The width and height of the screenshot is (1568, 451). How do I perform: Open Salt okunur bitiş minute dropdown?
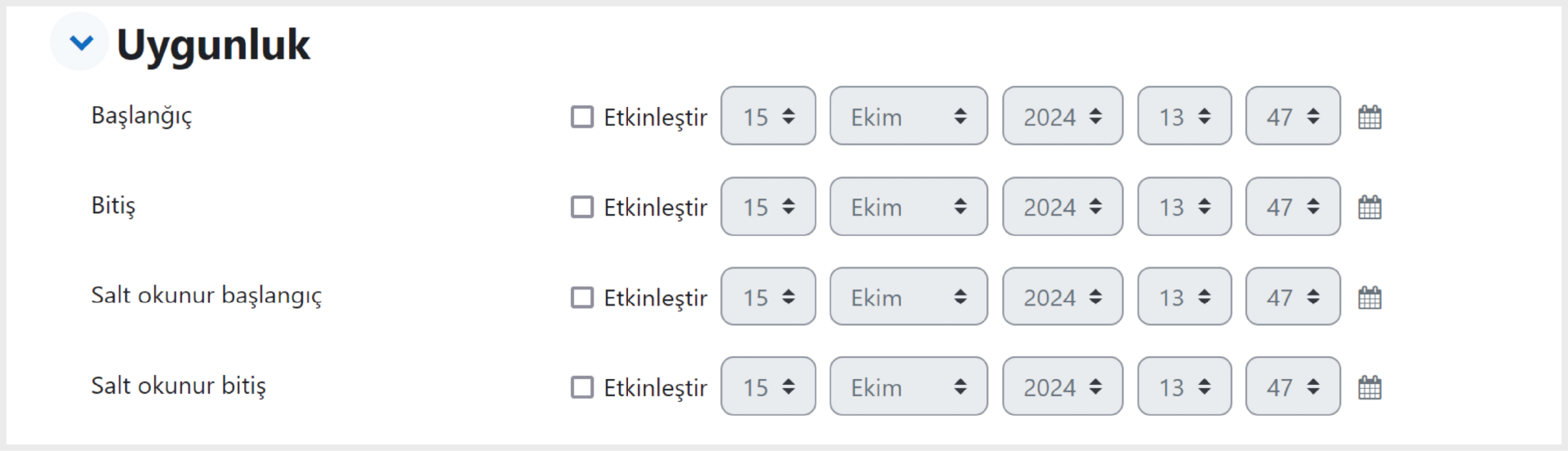tap(1293, 386)
